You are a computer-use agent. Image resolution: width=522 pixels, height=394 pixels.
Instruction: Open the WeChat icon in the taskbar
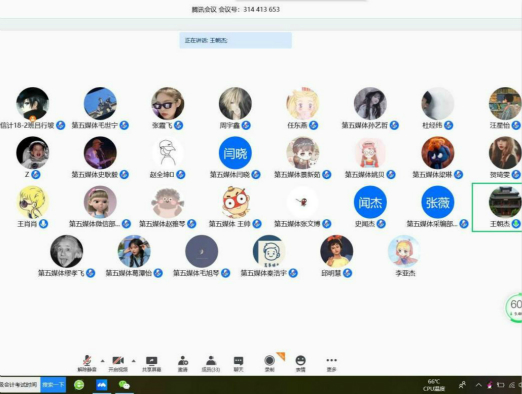[124, 385]
